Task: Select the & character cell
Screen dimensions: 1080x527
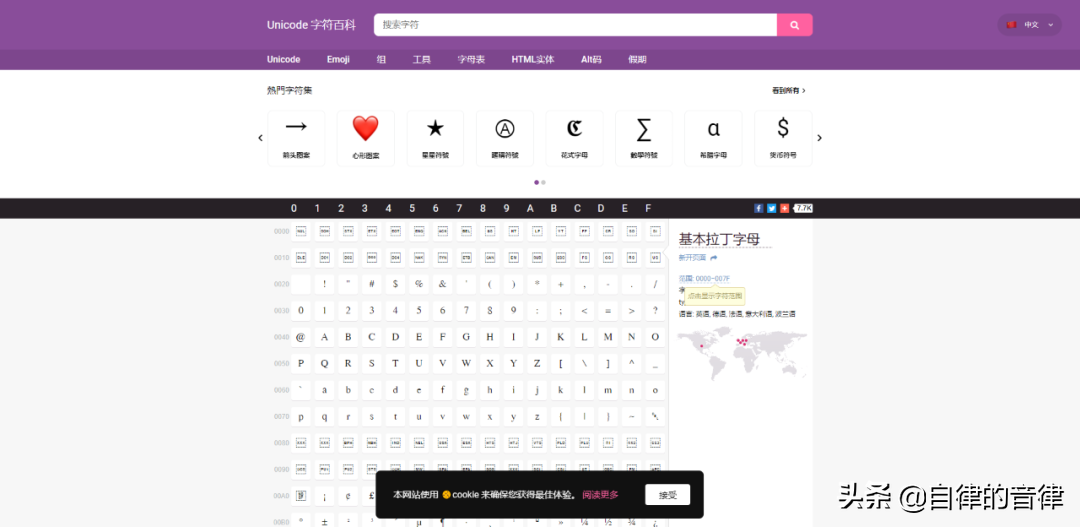Action: point(443,284)
